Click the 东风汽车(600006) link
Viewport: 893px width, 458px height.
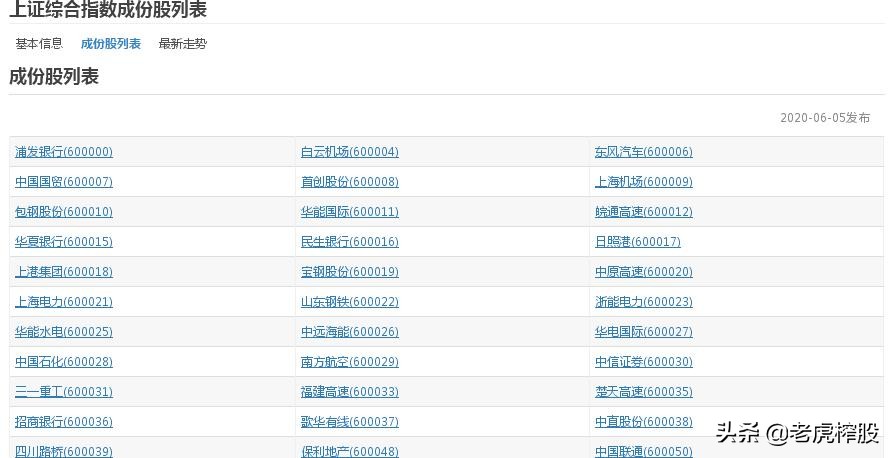tap(644, 152)
